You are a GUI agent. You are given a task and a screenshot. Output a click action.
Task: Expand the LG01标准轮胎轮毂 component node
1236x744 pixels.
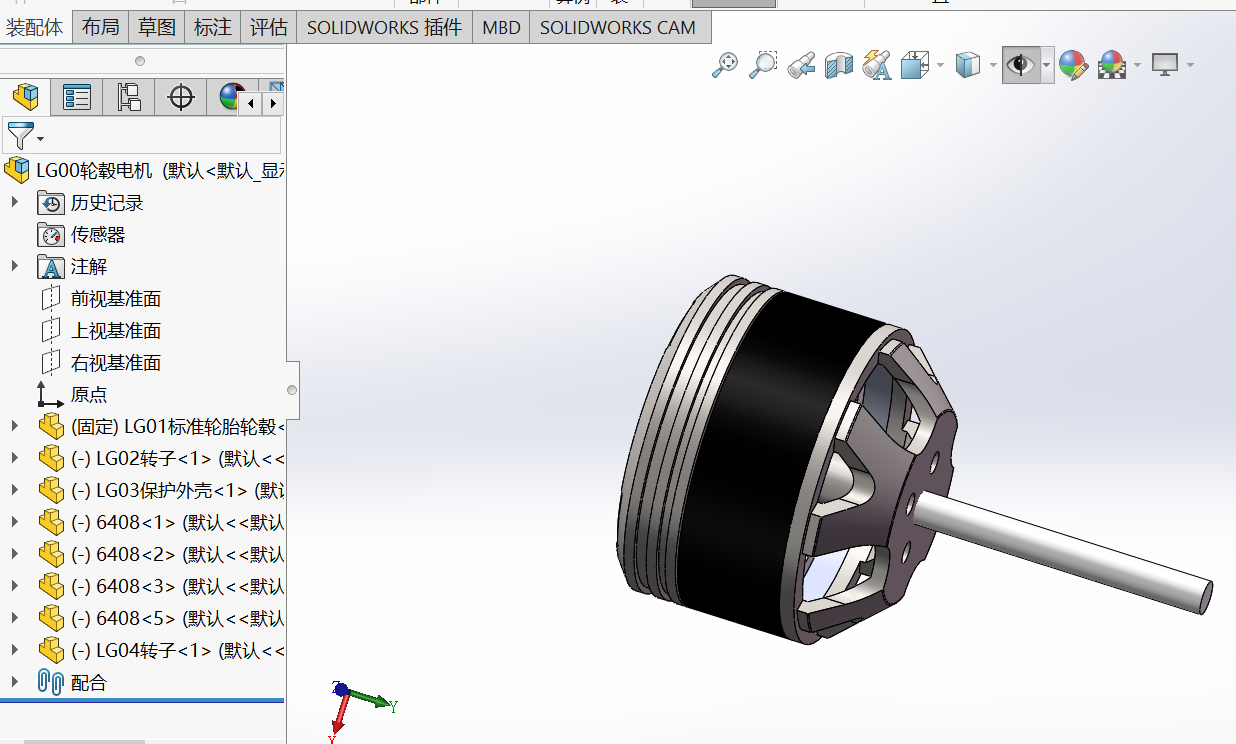[x=14, y=426]
